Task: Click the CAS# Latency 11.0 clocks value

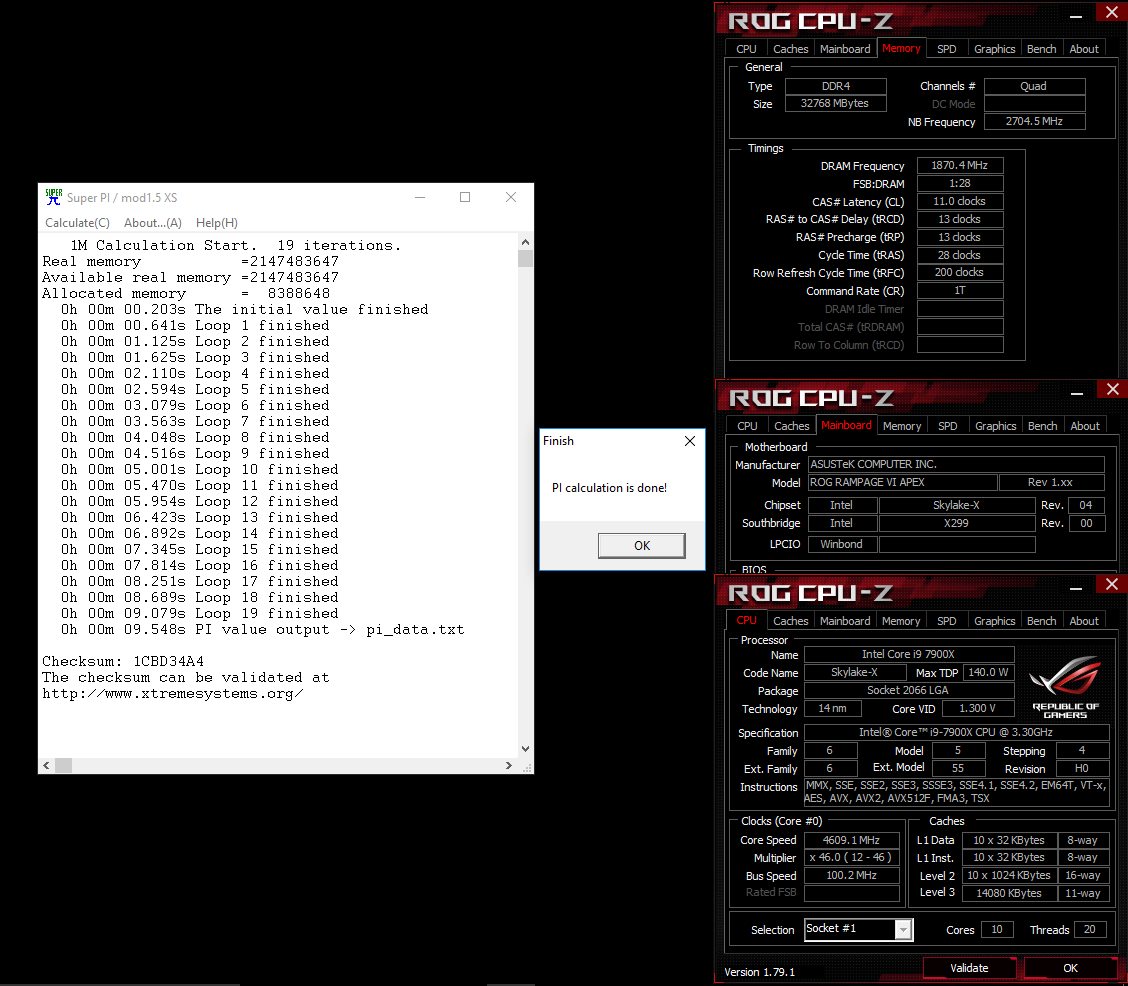Action: pos(960,201)
